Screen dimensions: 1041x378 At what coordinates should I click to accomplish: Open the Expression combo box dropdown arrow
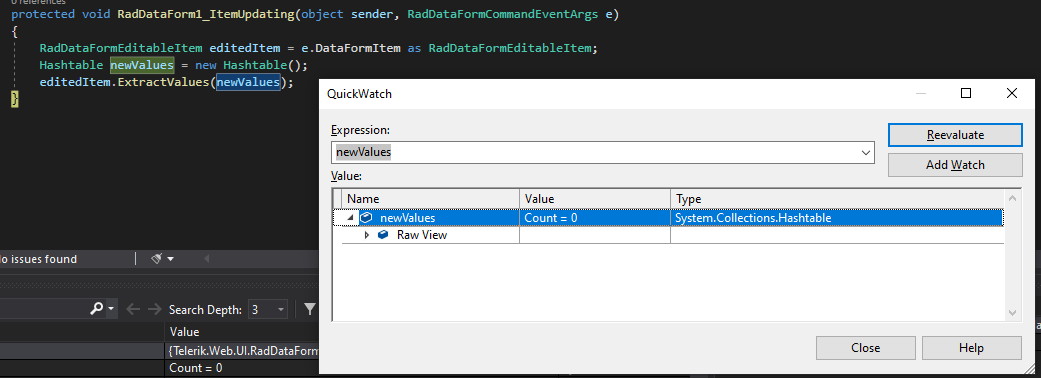click(x=866, y=152)
